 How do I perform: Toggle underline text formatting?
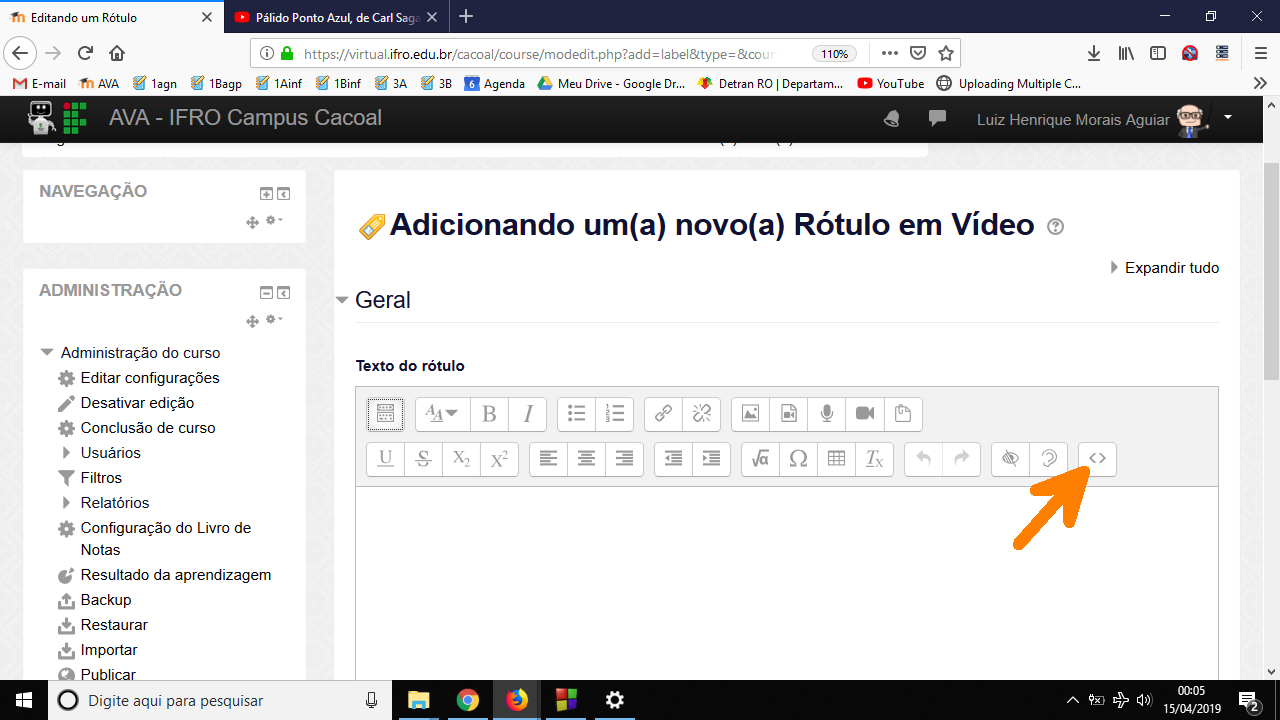385,459
